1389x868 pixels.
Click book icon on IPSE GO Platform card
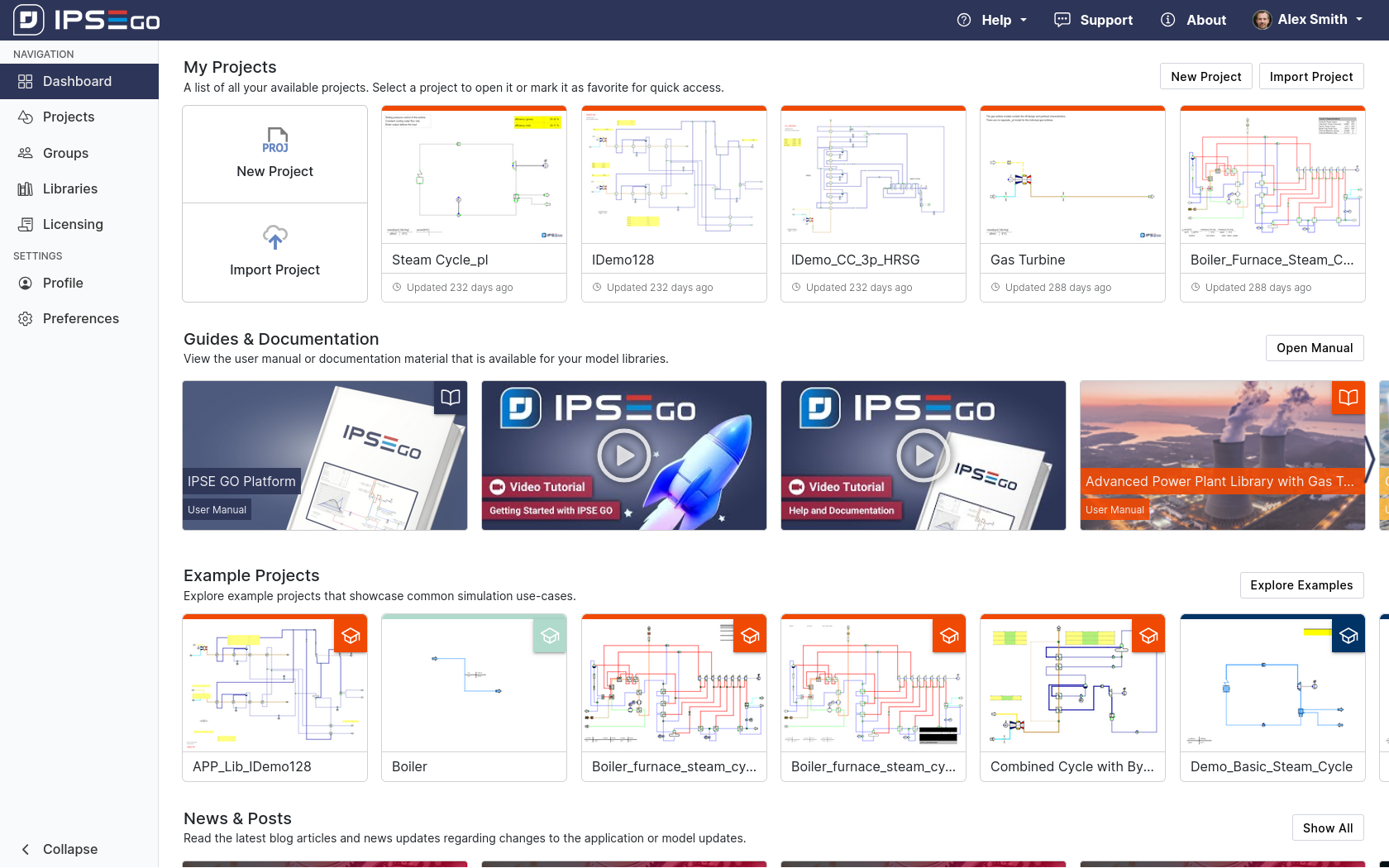point(451,398)
